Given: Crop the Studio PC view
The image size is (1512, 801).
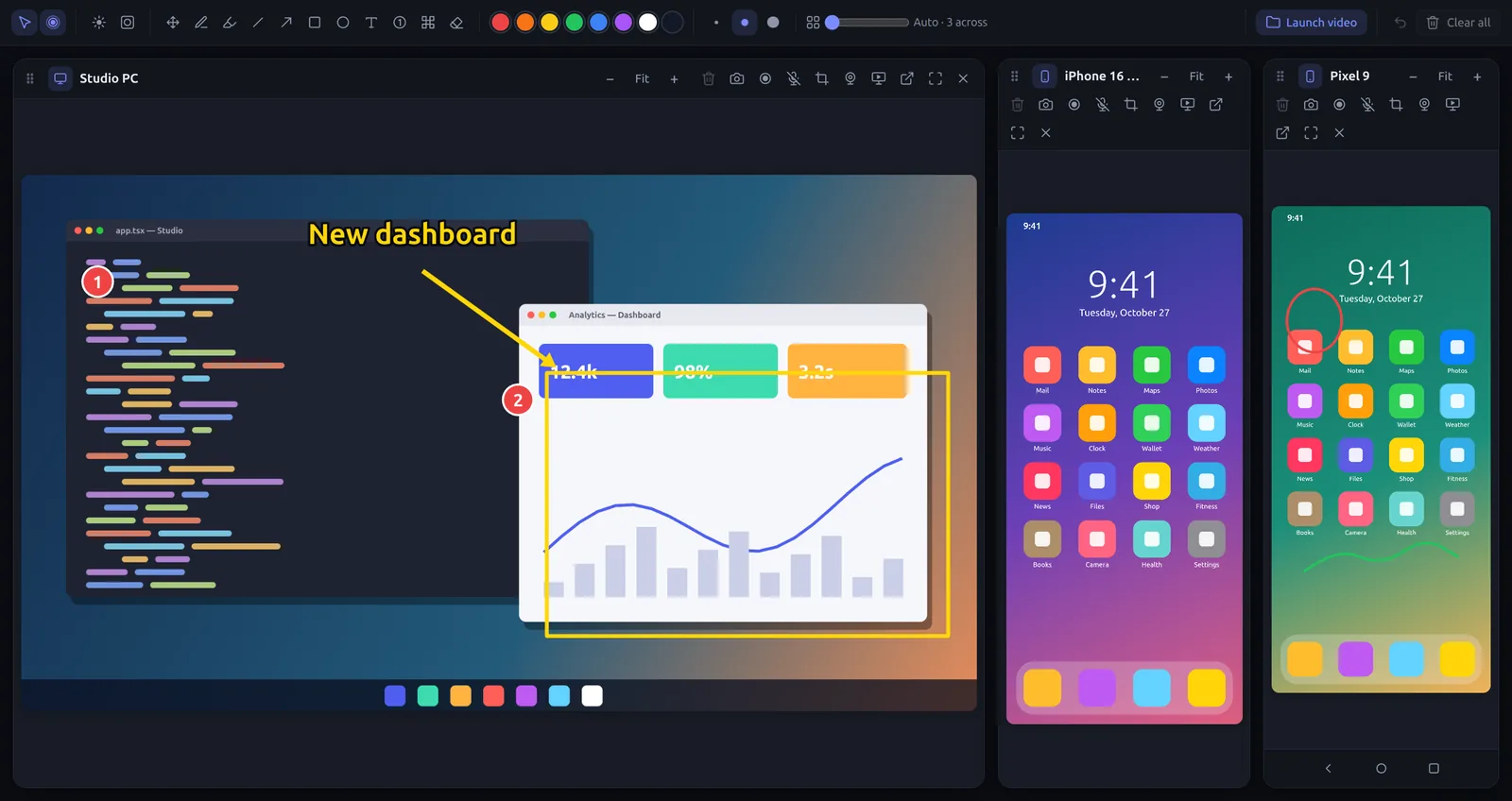Looking at the screenshot, I should [x=822, y=78].
